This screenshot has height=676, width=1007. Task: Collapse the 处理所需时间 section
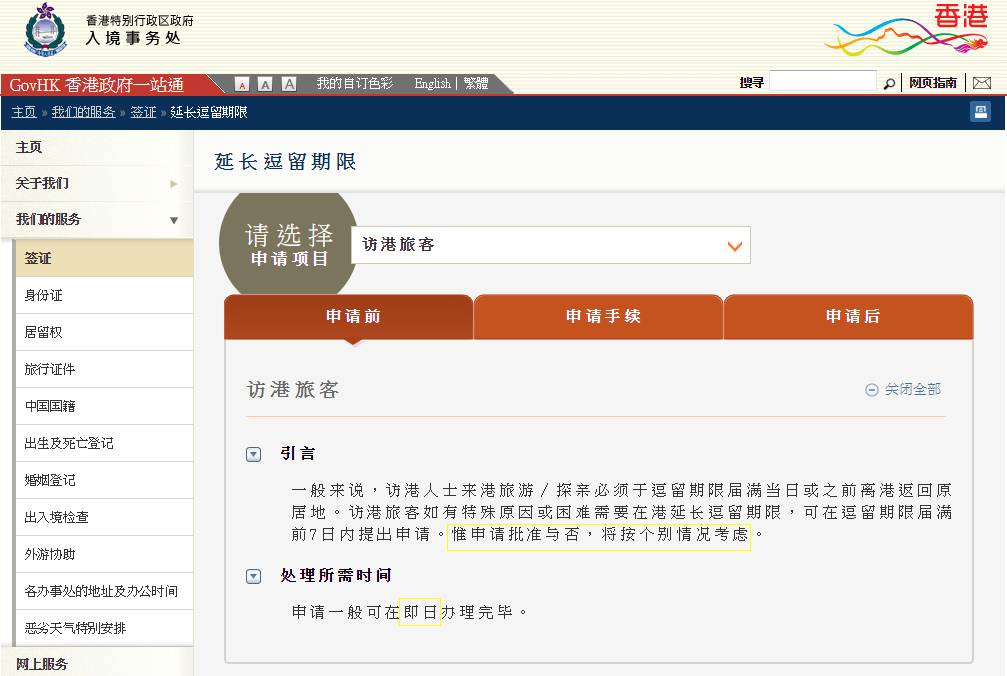pos(253,577)
